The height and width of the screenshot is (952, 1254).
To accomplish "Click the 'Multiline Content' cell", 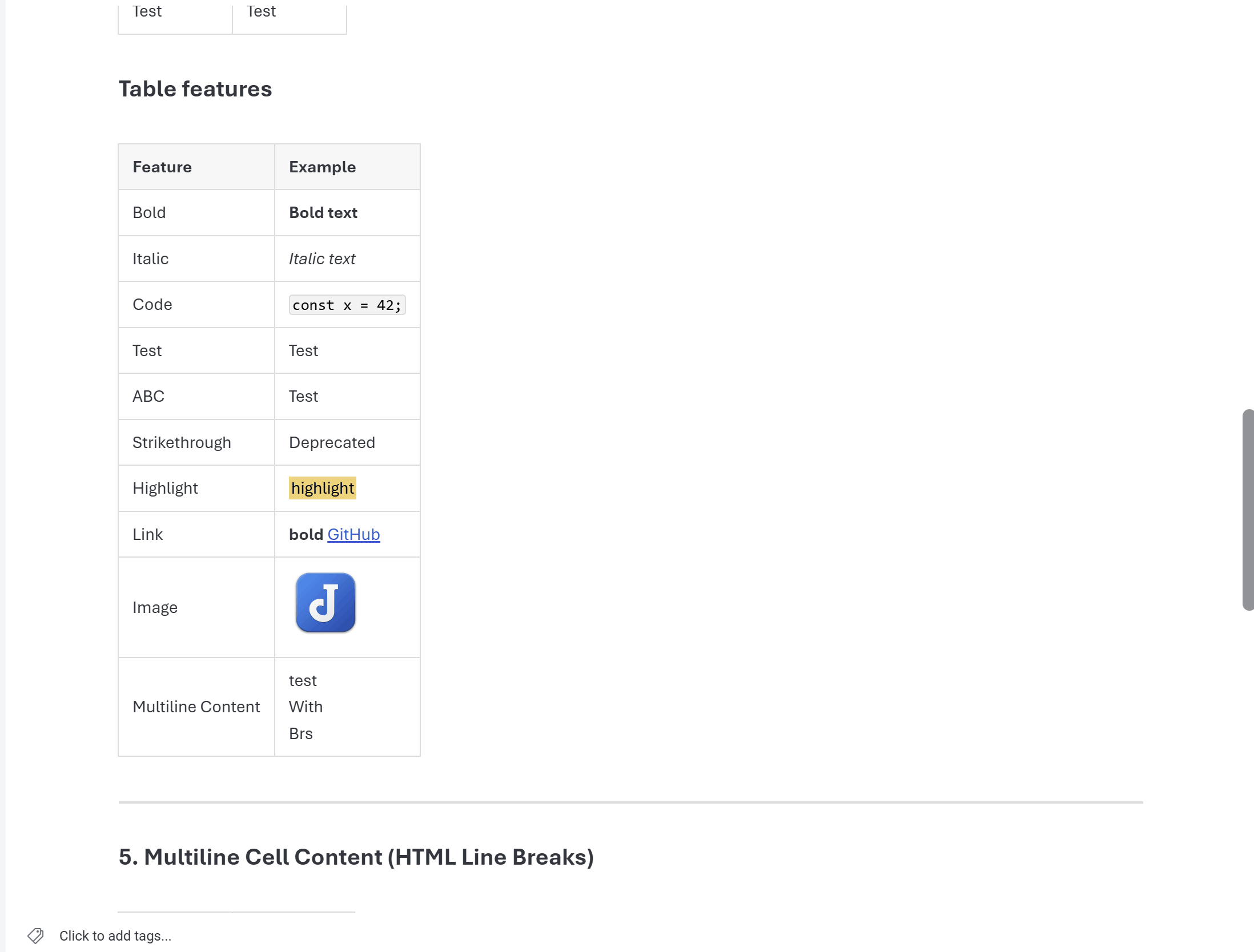I will (196, 707).
